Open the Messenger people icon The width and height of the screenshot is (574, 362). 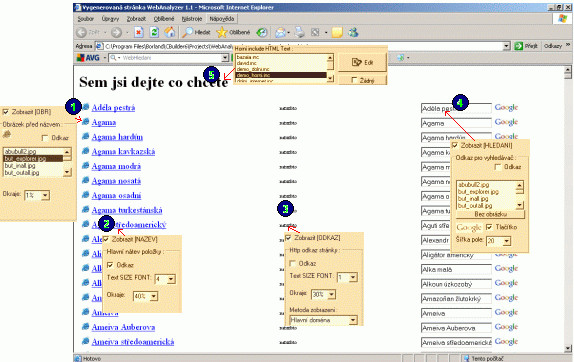click(353, 32)
